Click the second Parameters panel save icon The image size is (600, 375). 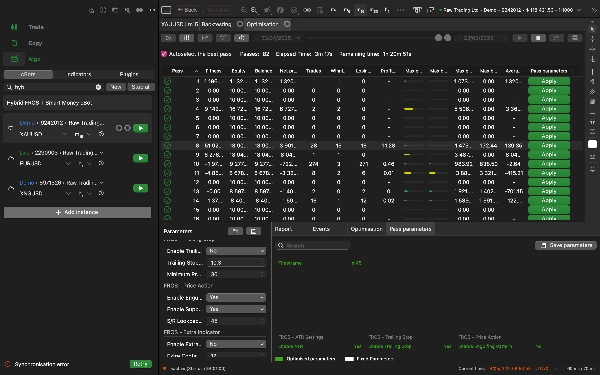tap(253, 231)
